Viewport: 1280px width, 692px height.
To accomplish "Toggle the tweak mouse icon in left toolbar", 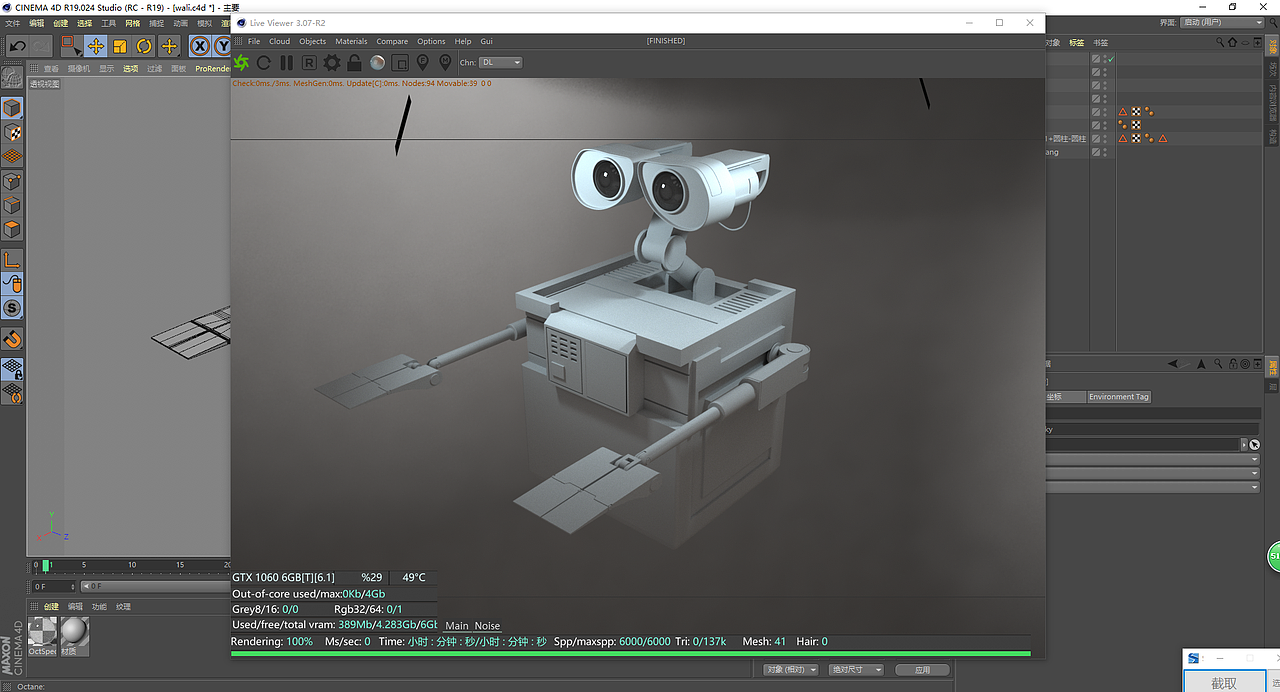I will tap(12, 285).
